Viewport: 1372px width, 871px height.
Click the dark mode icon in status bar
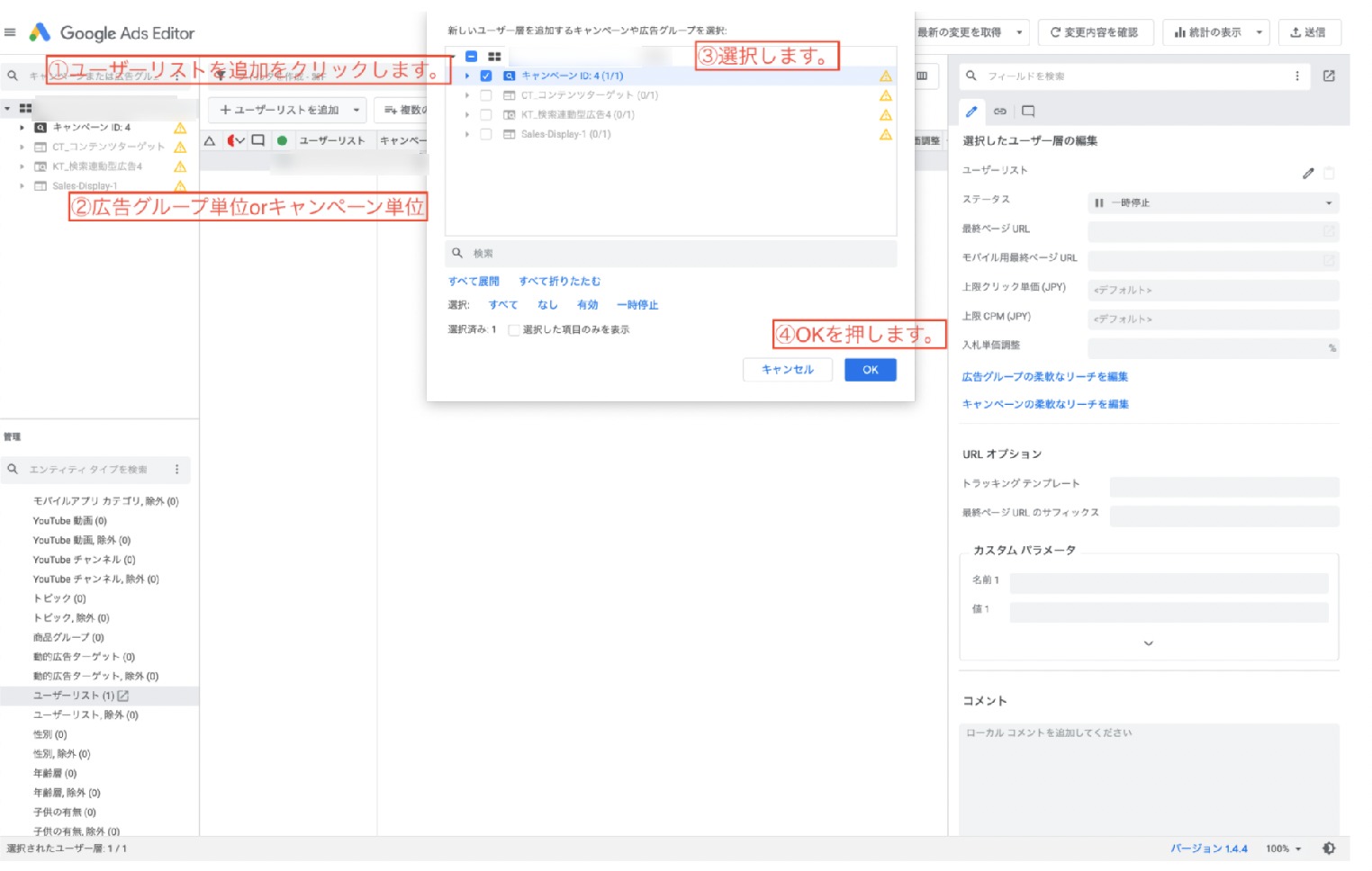(1329, 849)
